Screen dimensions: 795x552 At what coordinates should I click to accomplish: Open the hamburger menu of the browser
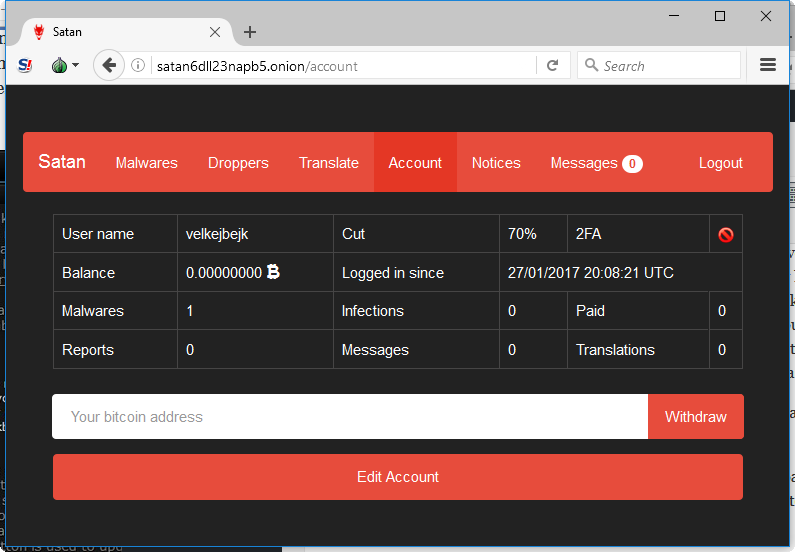click(768, 65)
